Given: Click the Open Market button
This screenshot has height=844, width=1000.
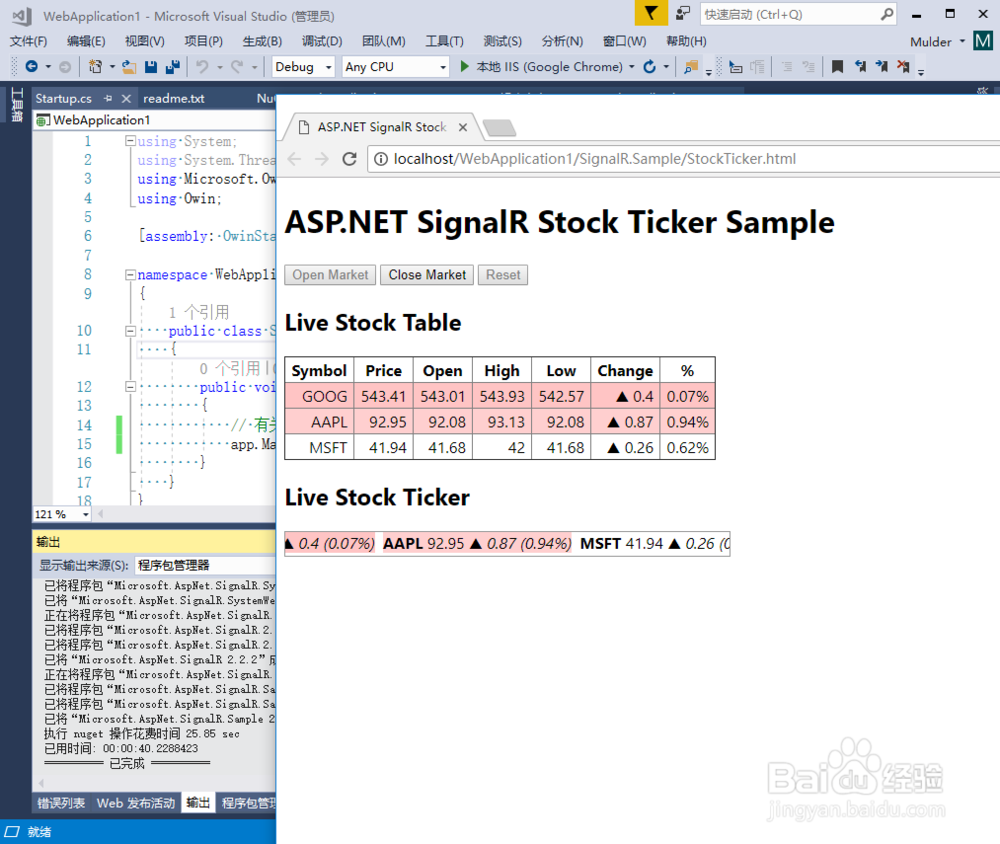Looking at the screenshot, I should [330, 275].
